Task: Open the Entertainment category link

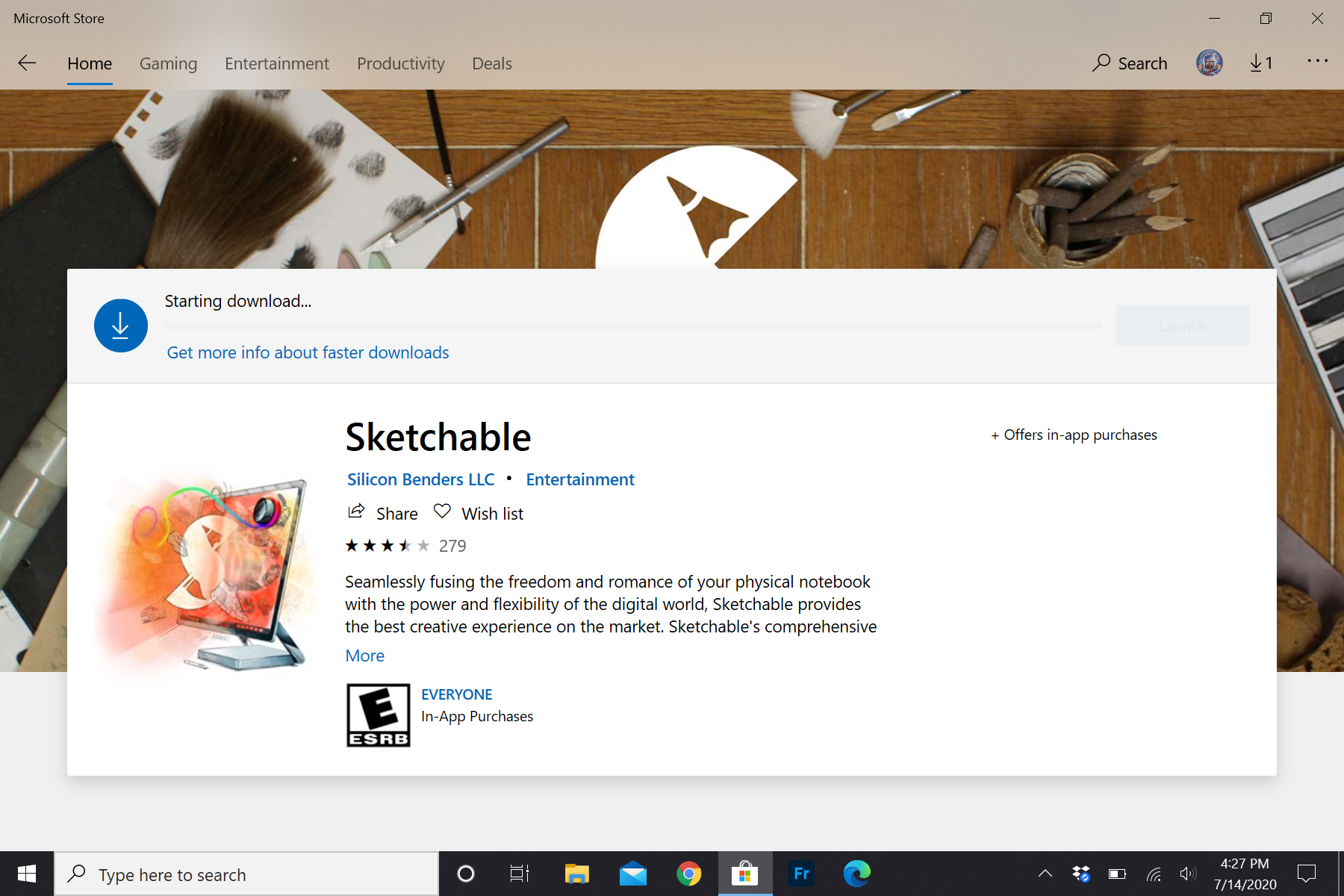Action: tap(580, 479)
